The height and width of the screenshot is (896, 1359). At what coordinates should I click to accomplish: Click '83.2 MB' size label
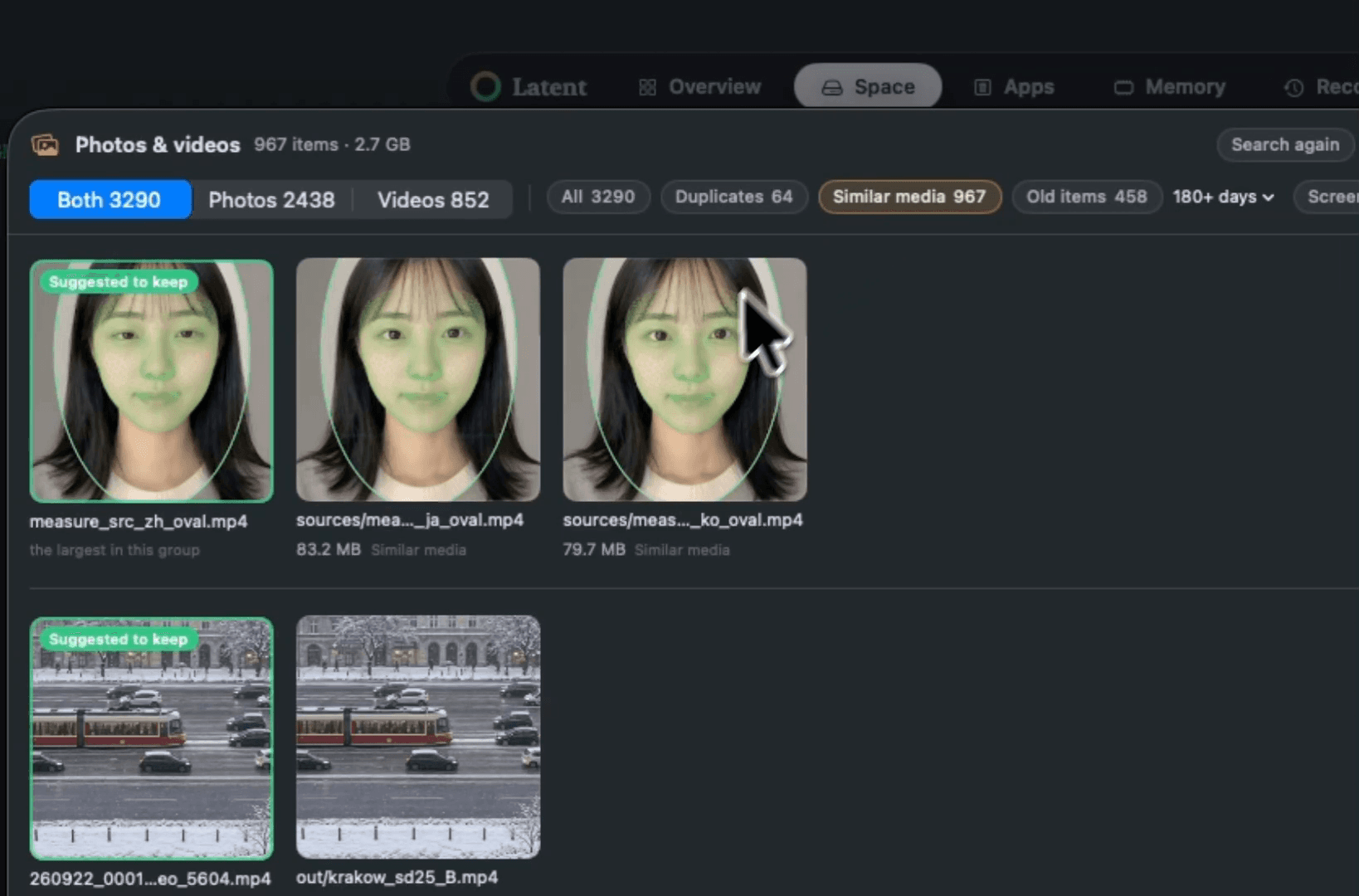pos(329,550)
